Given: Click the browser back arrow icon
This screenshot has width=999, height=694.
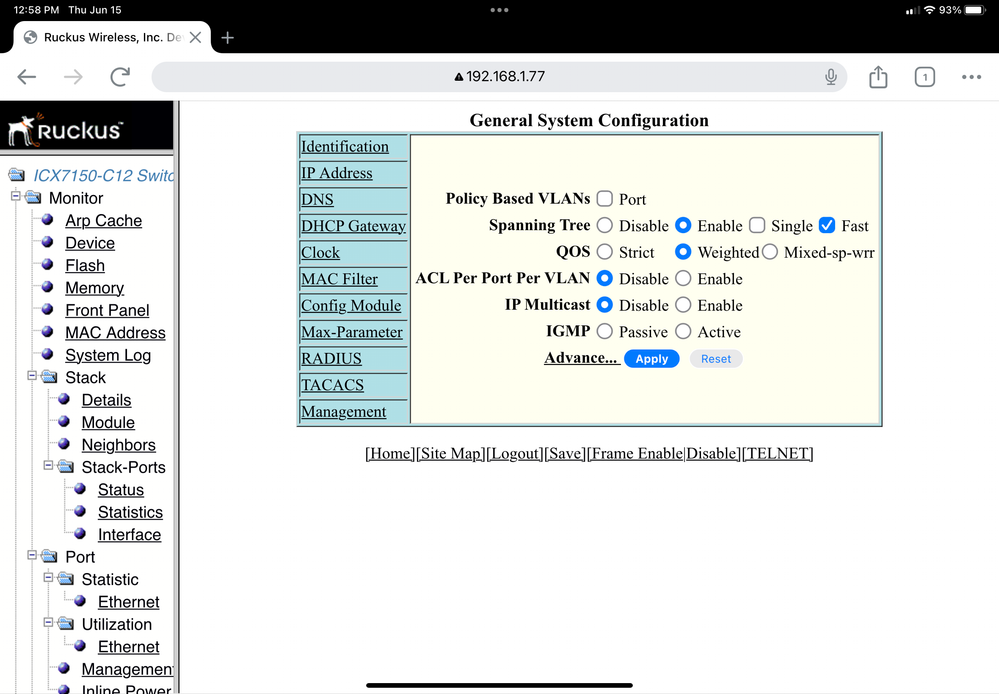Looking at the screenshot, I should pos(27,77).
